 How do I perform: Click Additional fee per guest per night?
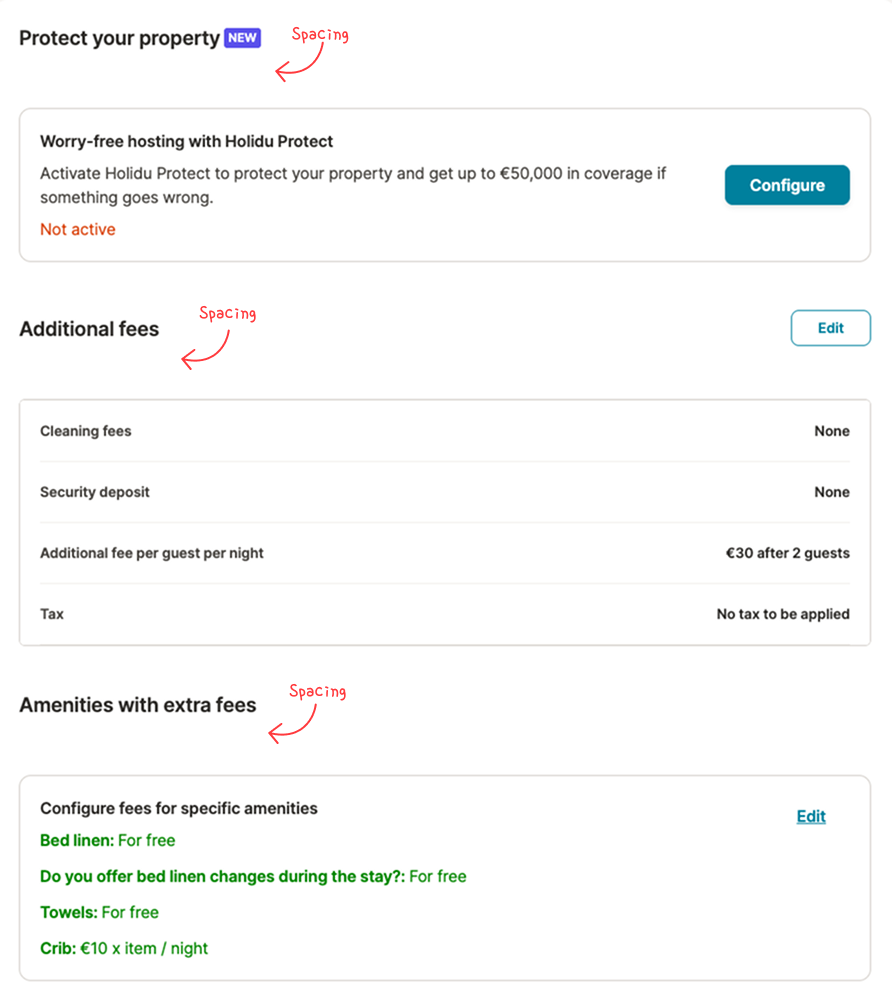(152, 553)
